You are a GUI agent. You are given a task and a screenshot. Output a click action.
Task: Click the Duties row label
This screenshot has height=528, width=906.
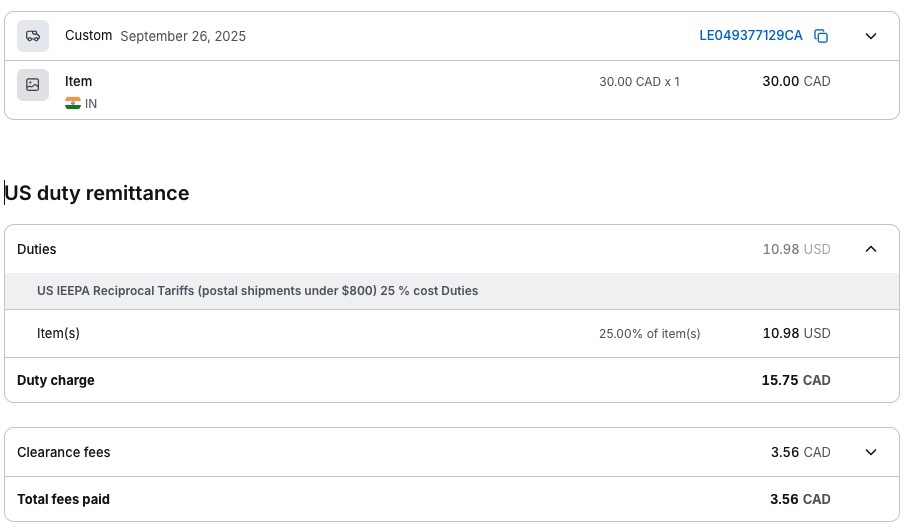[37, 249]
